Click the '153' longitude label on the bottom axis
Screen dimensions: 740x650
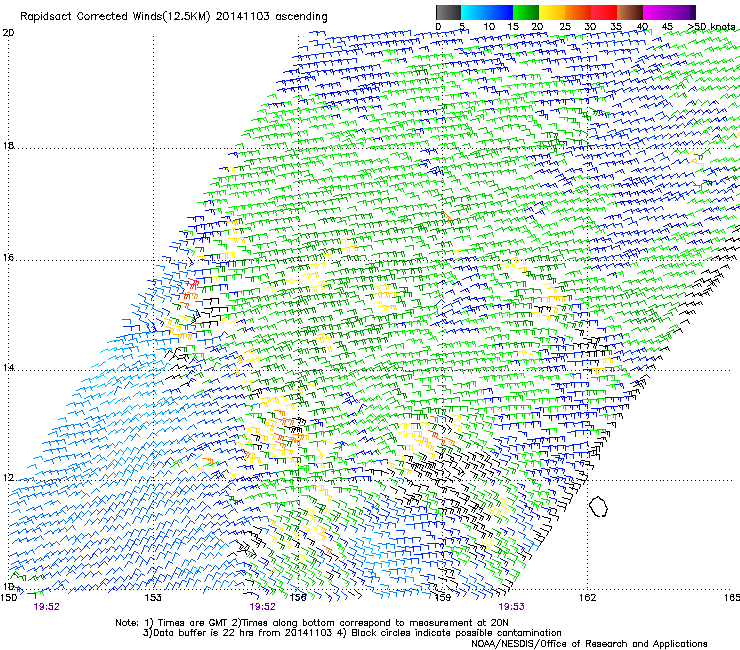pyautogui.click(x=153, y=598)
